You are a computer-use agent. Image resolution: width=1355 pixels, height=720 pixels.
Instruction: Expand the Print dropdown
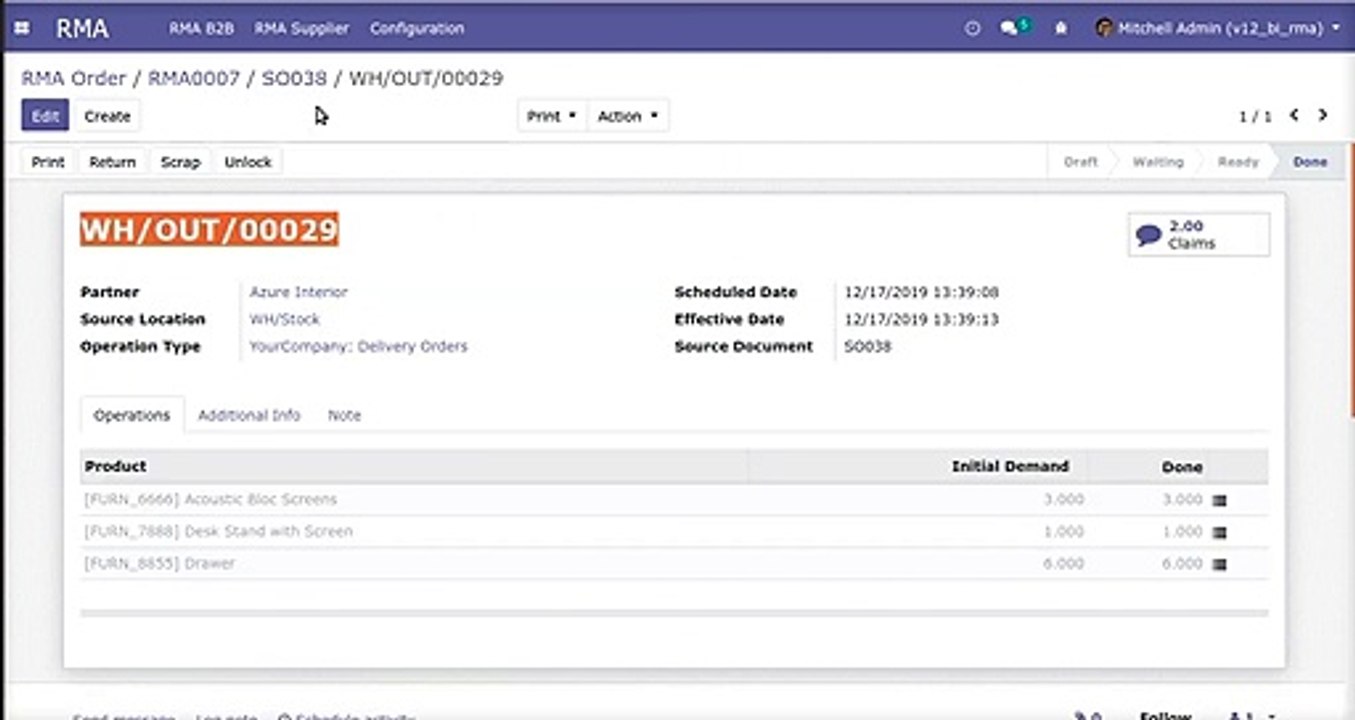pyautogui.click(x=552, y=116)
